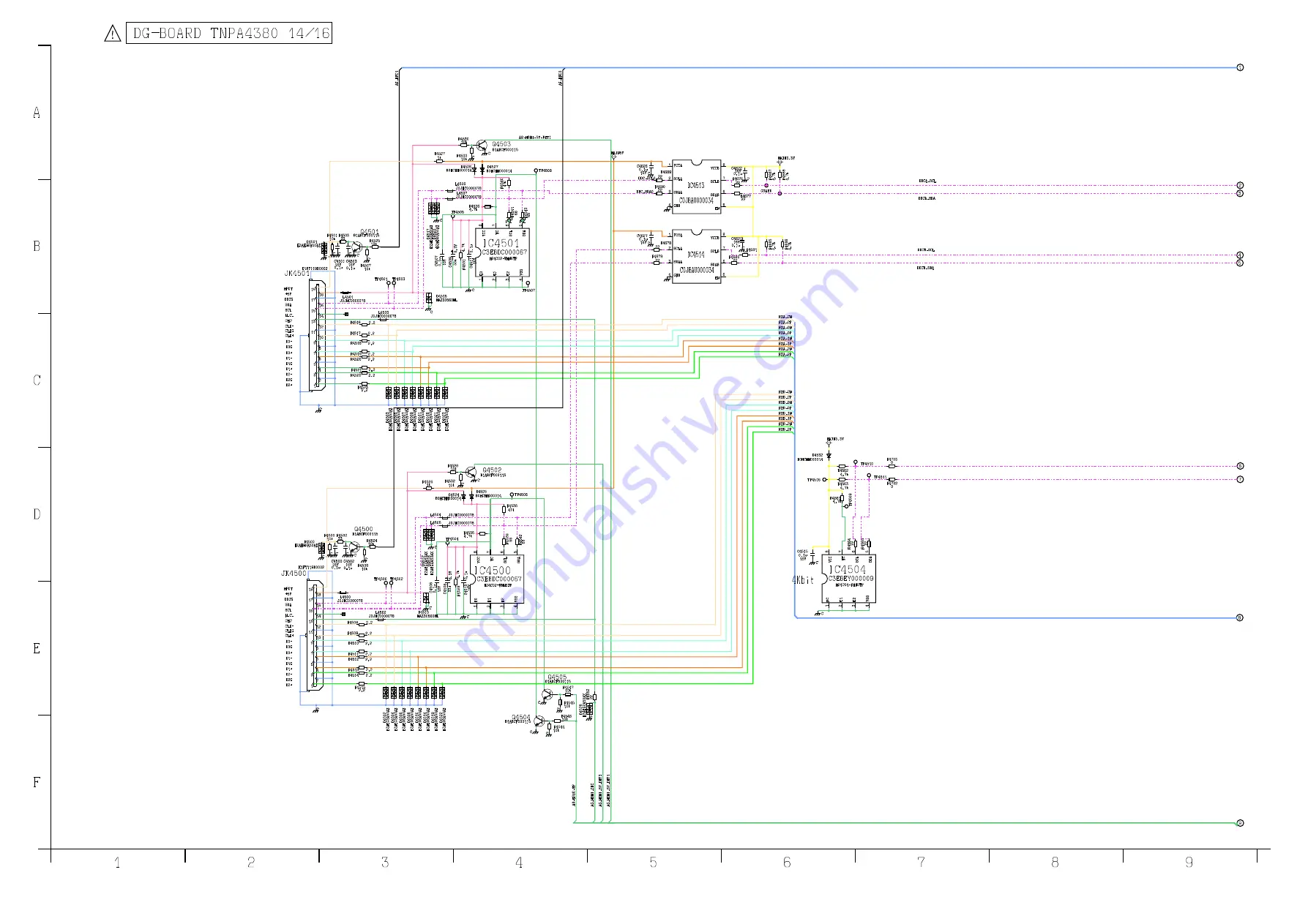1308x924 pixels.
Task: Click the 3.3V supply symbol above D4532
Action: 829,443
